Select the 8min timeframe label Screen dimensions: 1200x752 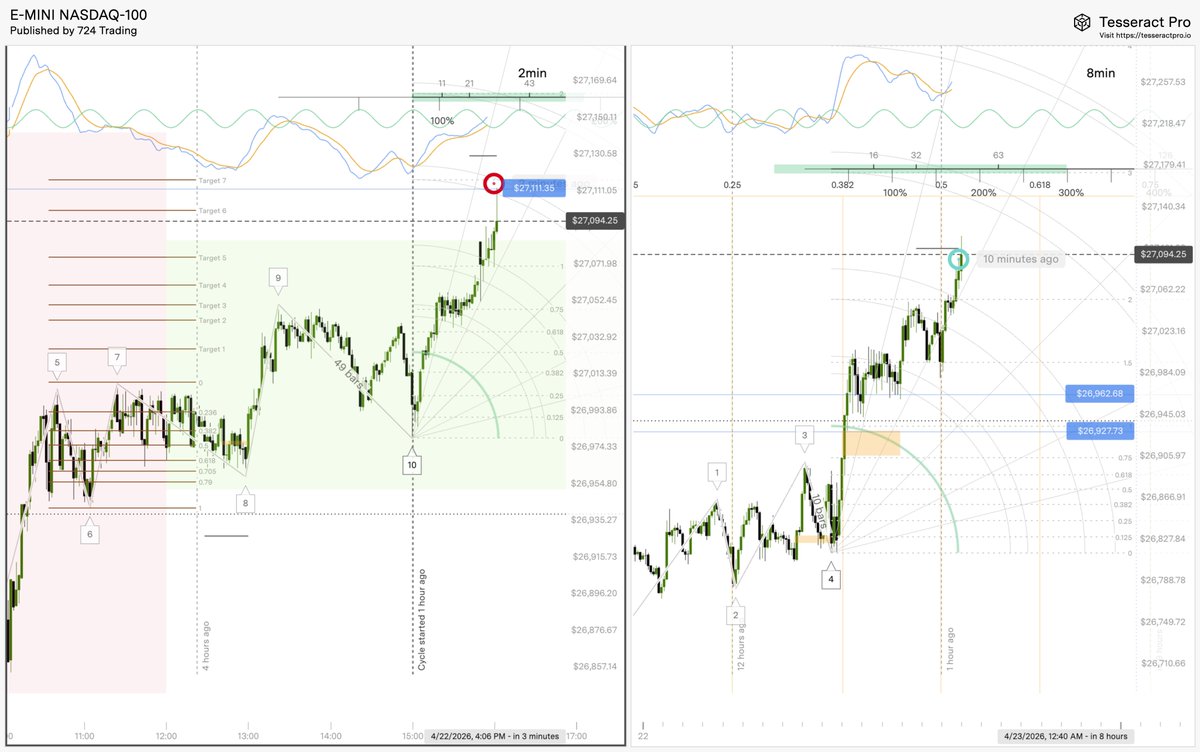coord(1100,73)
